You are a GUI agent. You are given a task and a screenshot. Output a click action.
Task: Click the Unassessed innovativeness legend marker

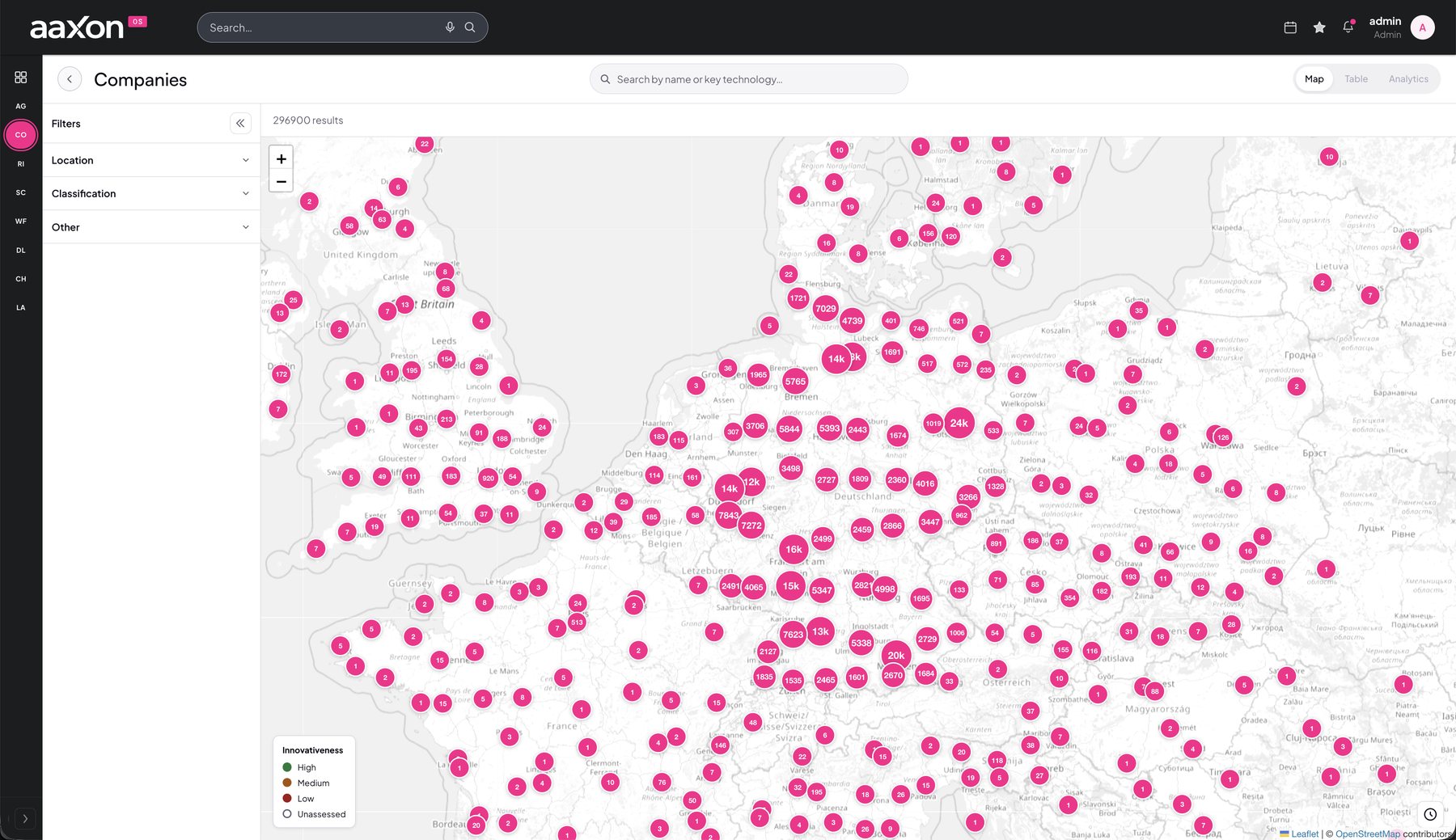click(x=287, y=814)
